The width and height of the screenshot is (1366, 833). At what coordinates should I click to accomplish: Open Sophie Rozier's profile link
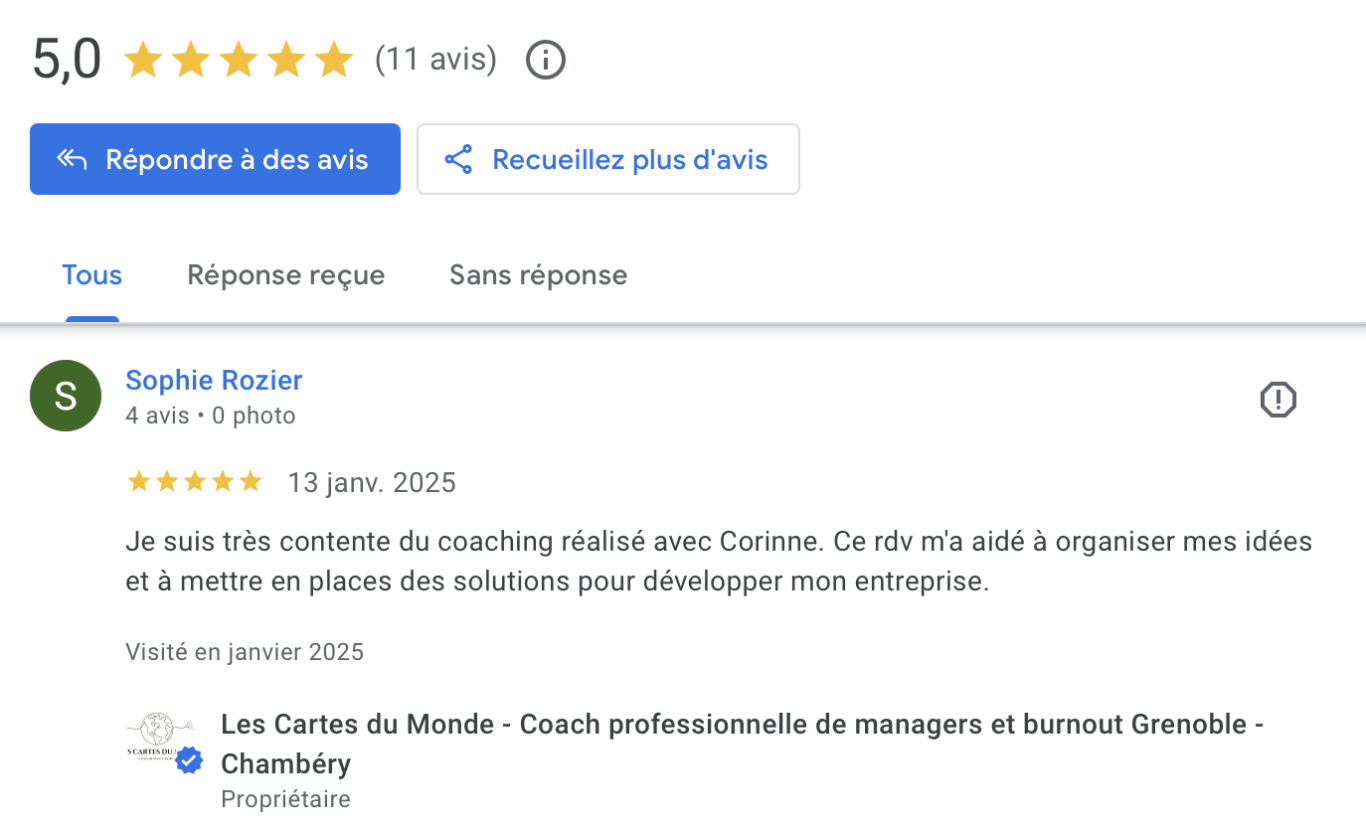tap(213, 380)
